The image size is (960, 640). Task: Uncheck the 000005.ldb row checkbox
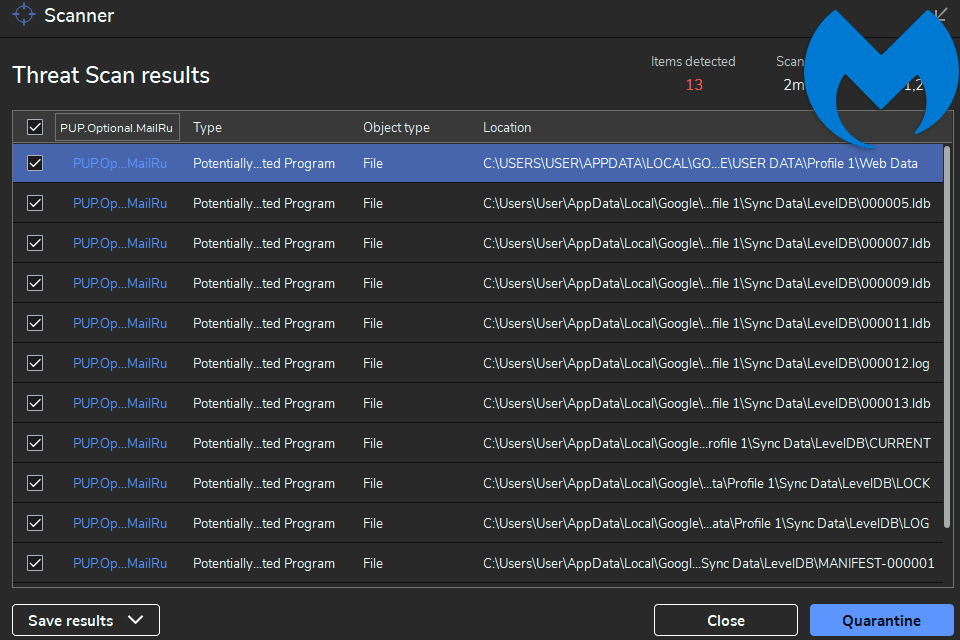35,203
